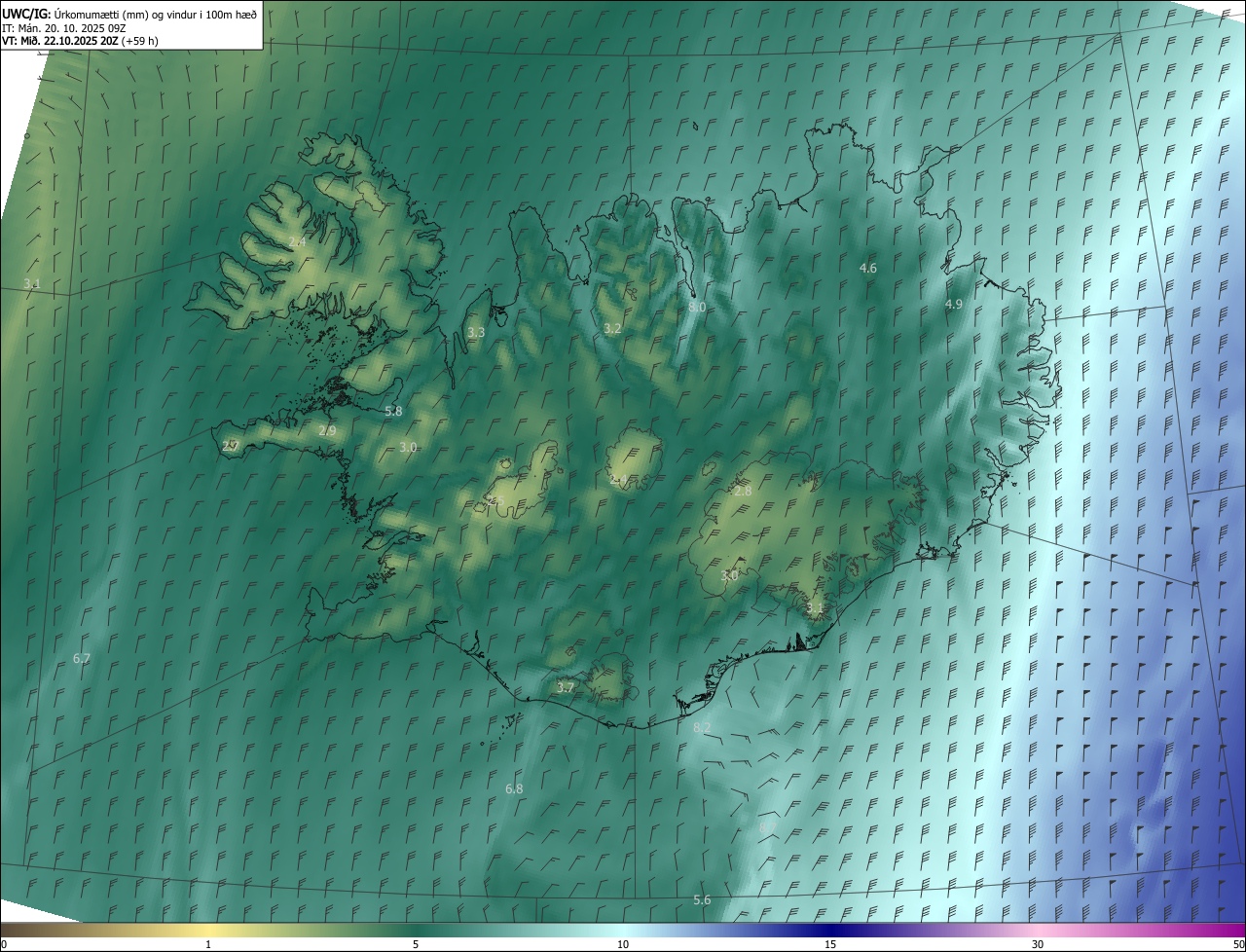Select the 8.0 value label on the map
This screenshot has height=952, width=1246.
(697, 307)
